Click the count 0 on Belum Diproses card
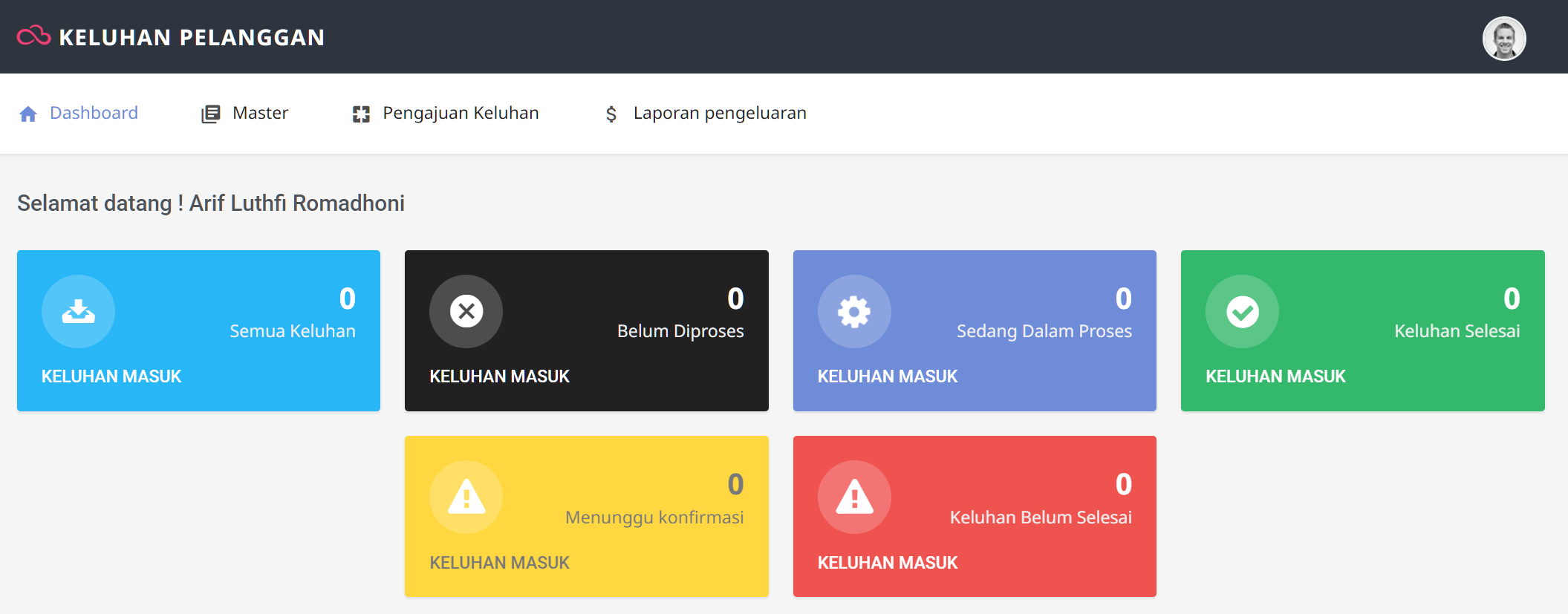Screen dimensions: 1568x614 pos(735,298)
